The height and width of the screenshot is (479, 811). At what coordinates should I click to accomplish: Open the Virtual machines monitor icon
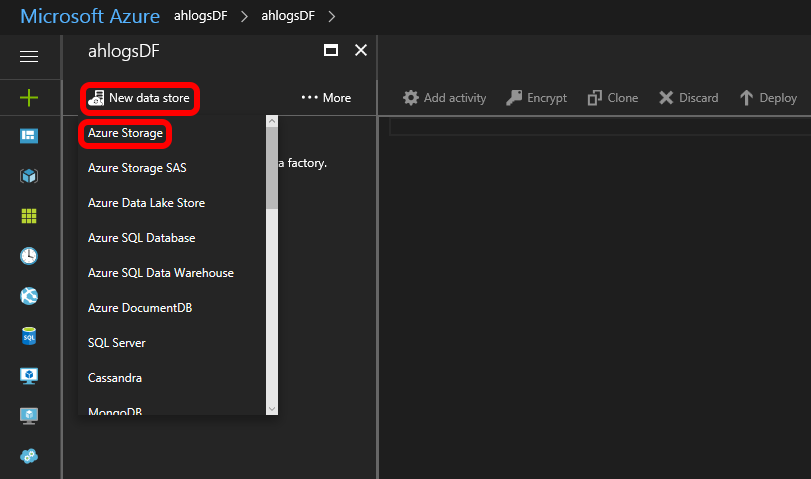tap(29, 376)
